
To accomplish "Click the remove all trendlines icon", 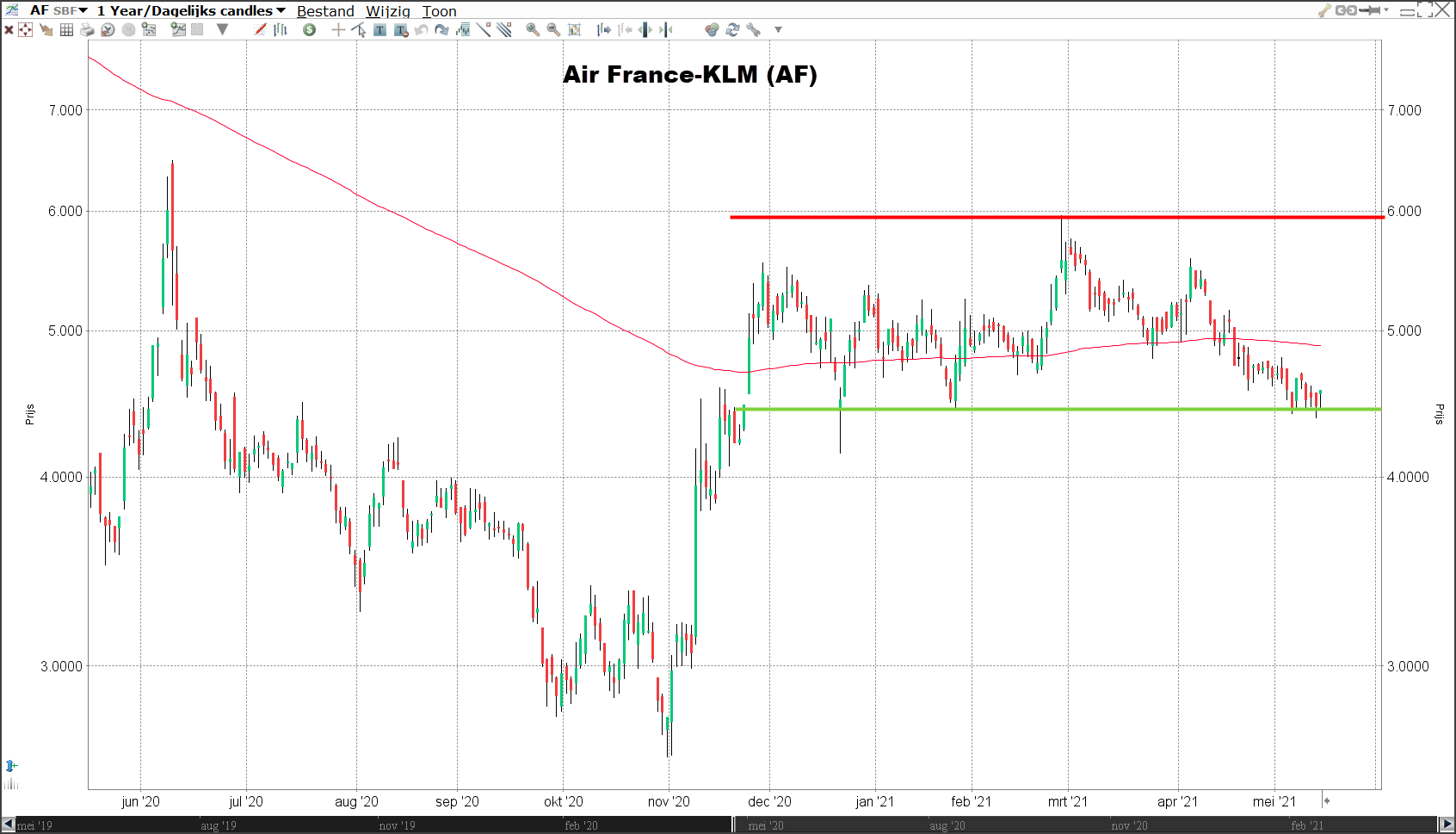I will (504, 29).
